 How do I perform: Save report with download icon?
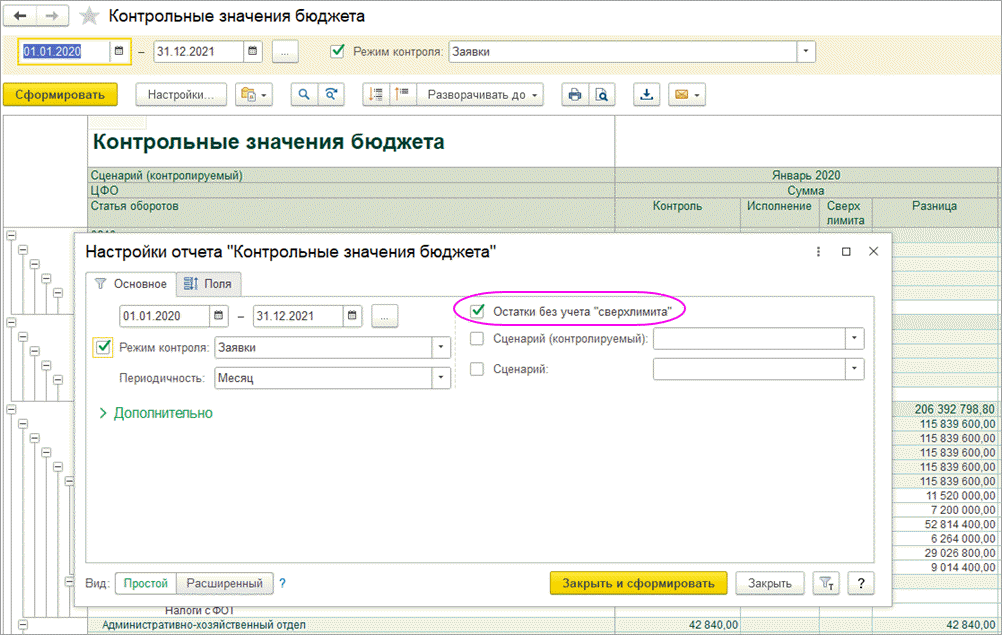point(647,95)
